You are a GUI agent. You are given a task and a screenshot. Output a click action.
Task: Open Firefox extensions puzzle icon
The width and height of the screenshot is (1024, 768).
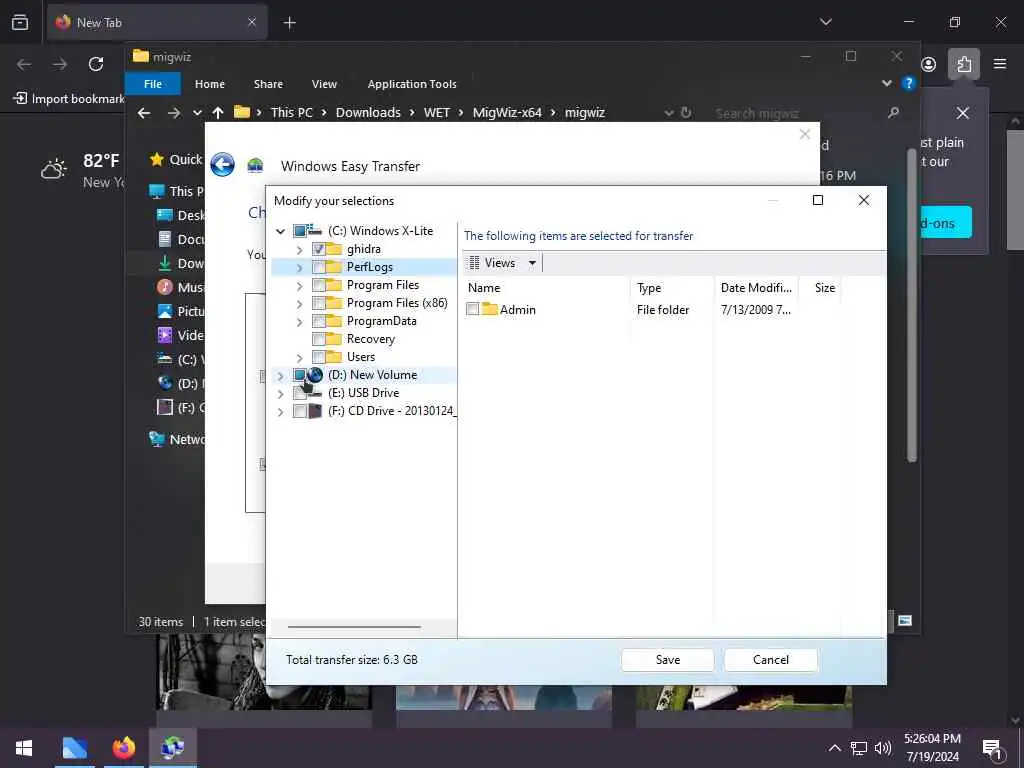coord(964,64)
